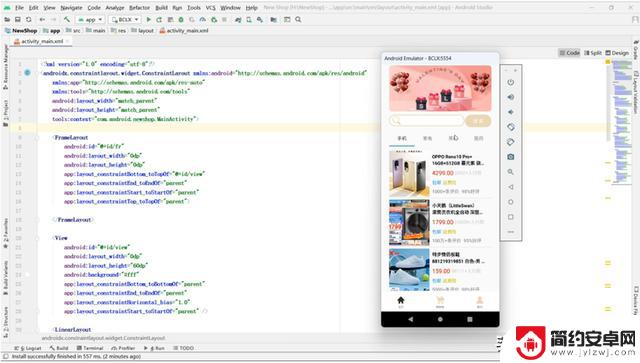Select the first category tab in app

(402, 138)
